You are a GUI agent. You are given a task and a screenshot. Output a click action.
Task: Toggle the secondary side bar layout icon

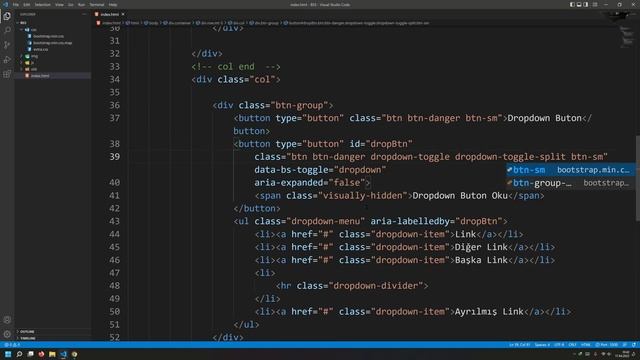[586, 4]
